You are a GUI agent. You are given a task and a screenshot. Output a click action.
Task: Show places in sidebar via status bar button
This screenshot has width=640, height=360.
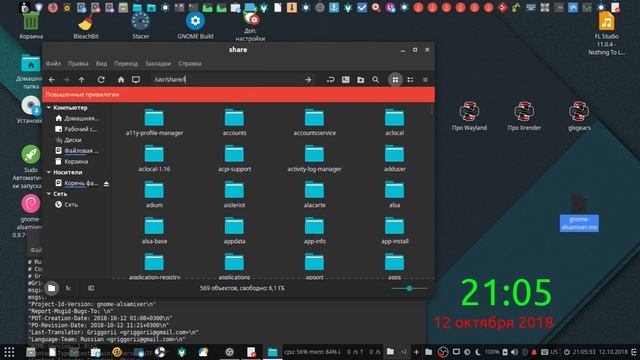pyautogui.click(x=51, y=288)
